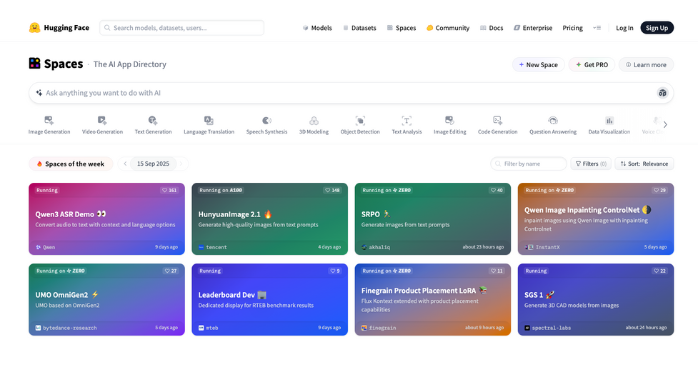The width and height of the screenshot is (698, 365).
Task: Choose the Text Generation category icon
Action: point(153,120)
